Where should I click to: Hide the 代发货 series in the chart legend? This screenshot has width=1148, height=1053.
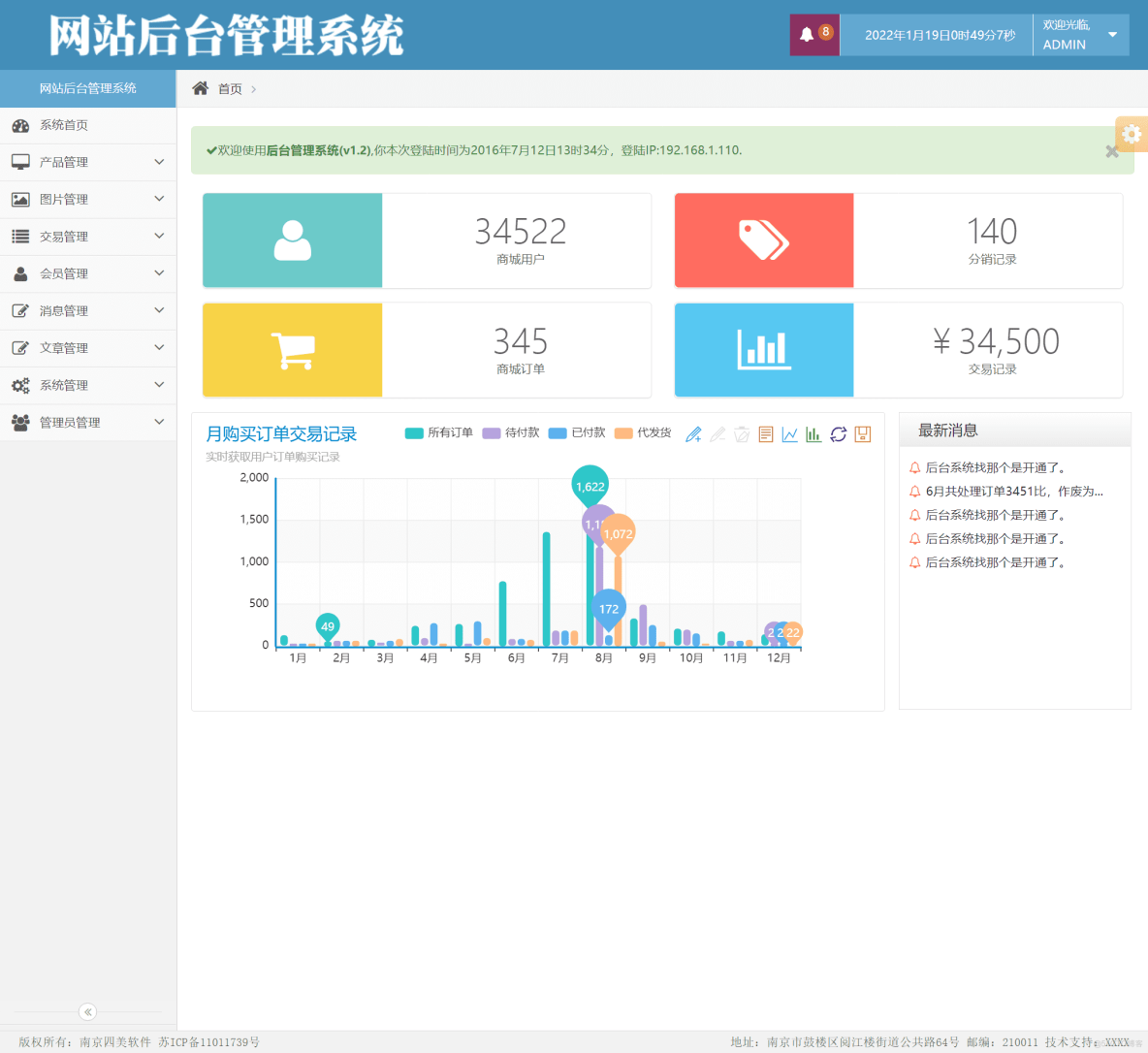coord(643,432)
